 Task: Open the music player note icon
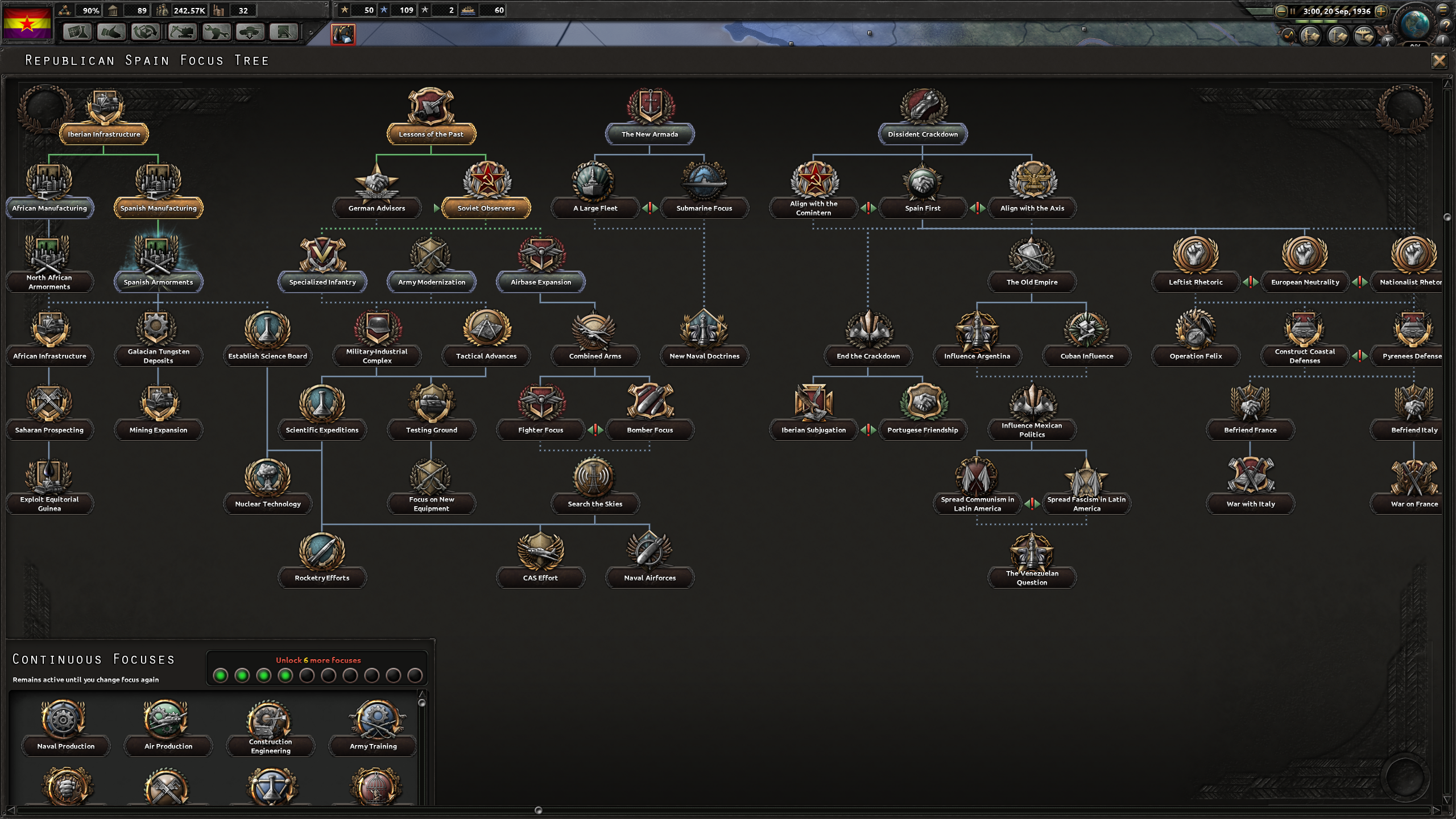pyautogui.click(x=1289, y=36)
